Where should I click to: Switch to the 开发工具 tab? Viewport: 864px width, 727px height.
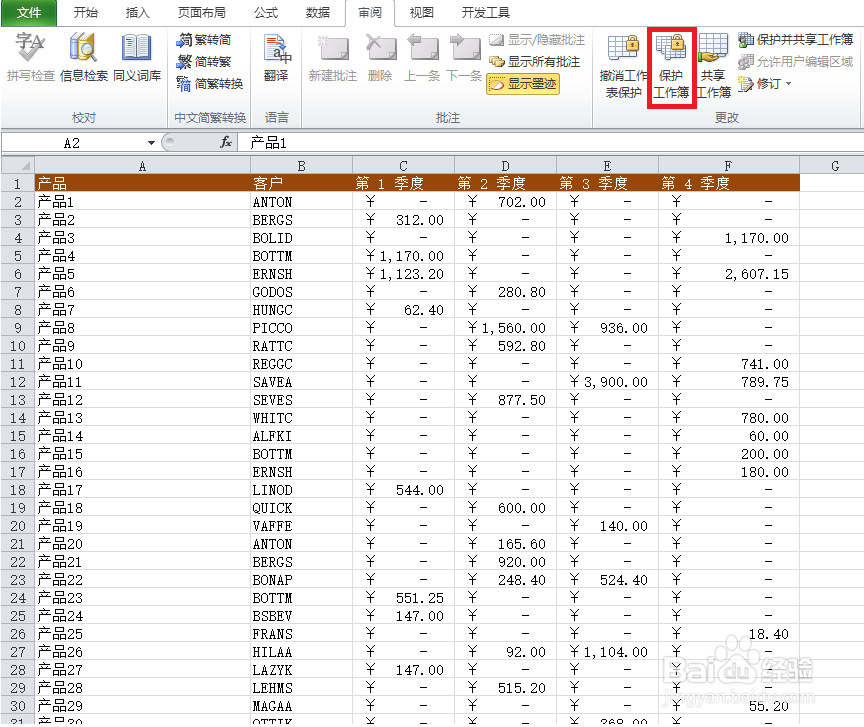[x=485, y=13]
